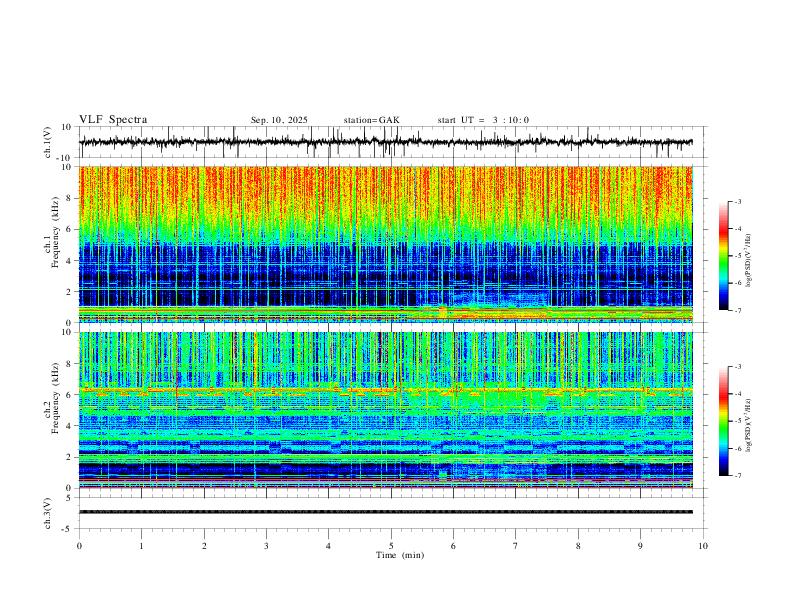792x612 pixels.
Task: Click the "-3" label on the upper color bar
Action: click(738, 201)
